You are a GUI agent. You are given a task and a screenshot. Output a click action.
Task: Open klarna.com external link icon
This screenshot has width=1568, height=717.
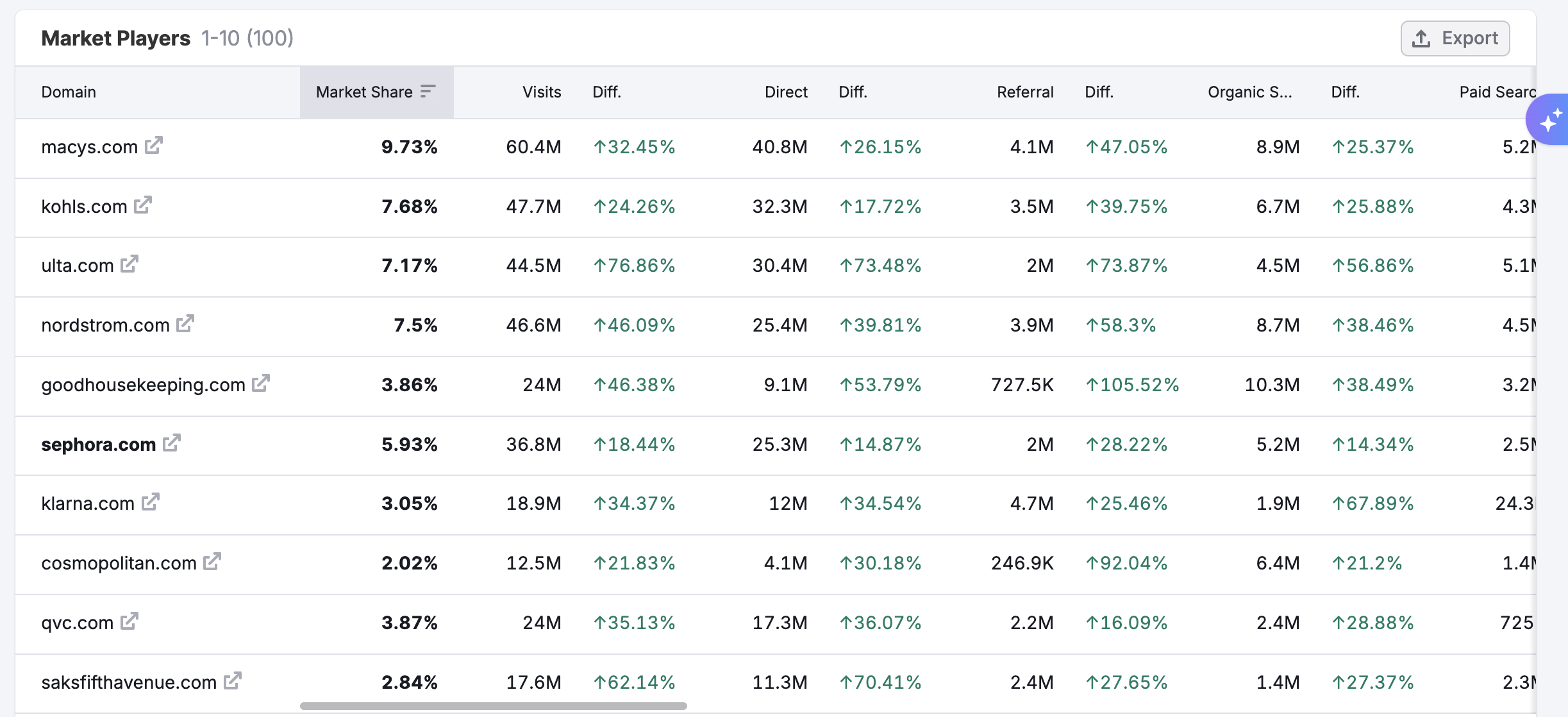click(151, 502)
